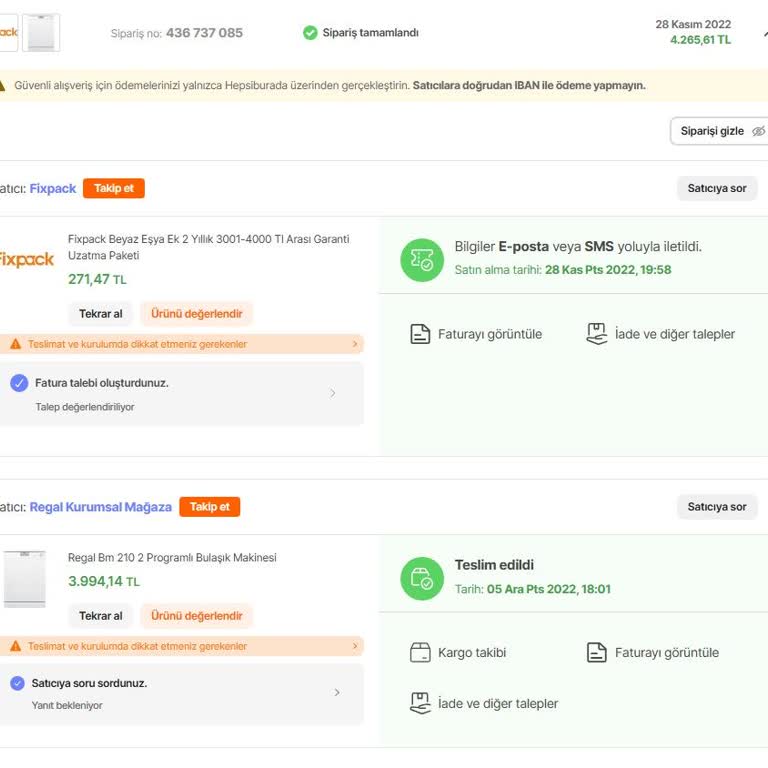This screenshot has height=768, width=768.
Task: Click the green order completed checkmark
Action: pos(310,33)
